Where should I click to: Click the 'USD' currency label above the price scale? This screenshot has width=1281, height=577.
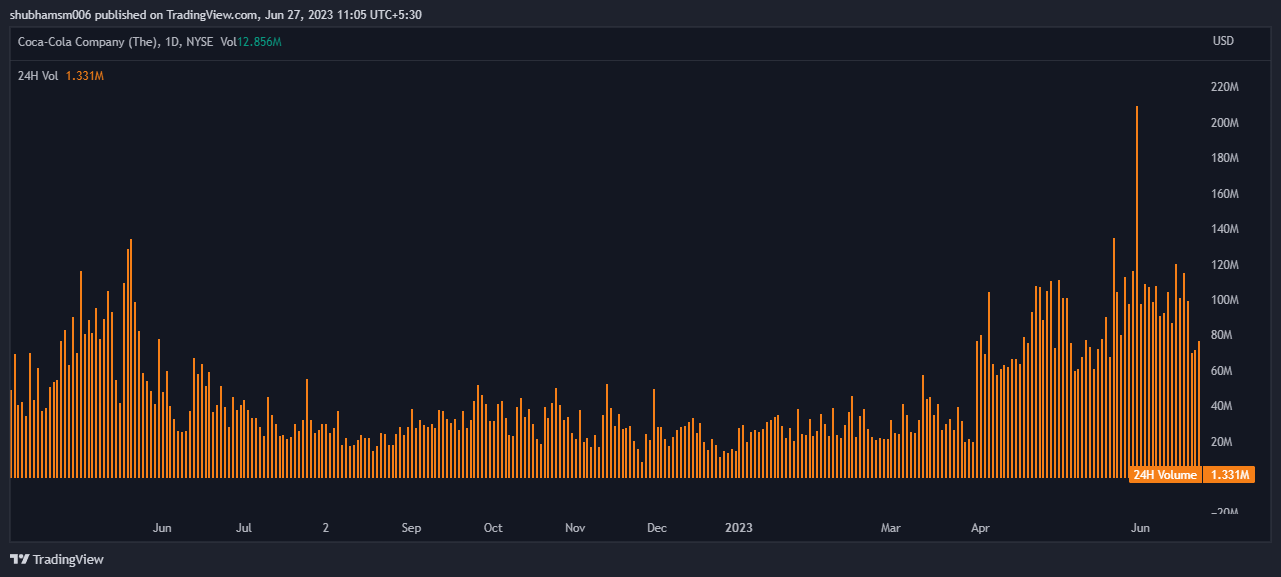[1223, 42]
